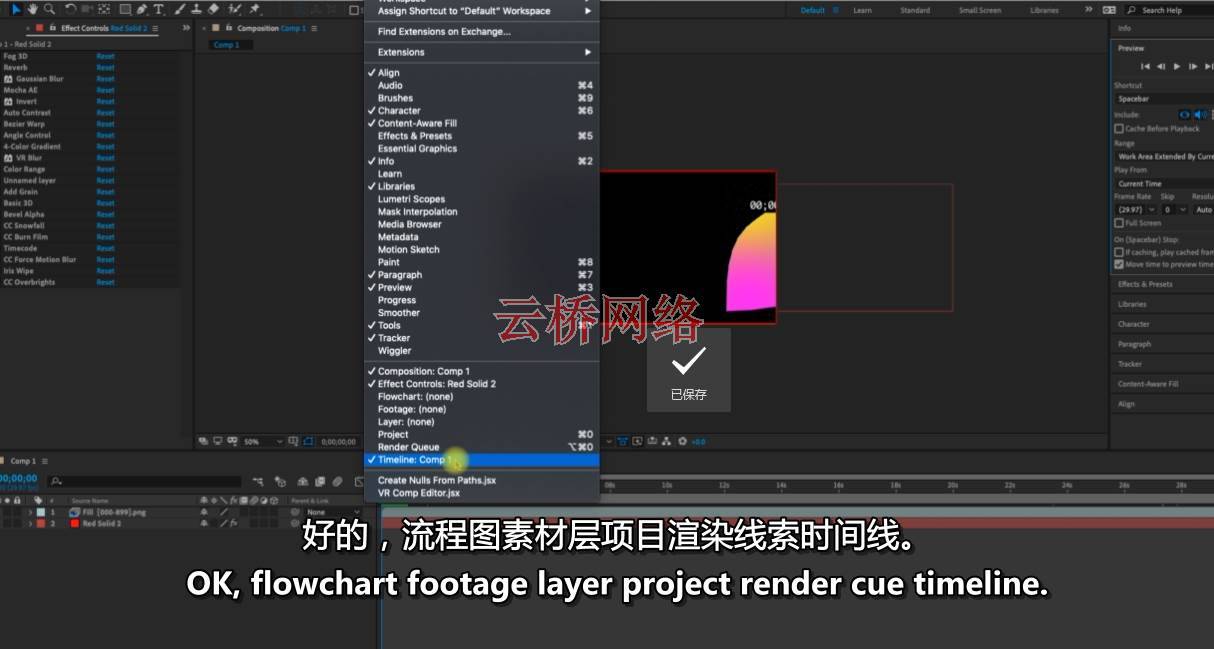Select Lumetri Scopes menu entry
This screenshot has height=649, width=1214.
(411, 199)
